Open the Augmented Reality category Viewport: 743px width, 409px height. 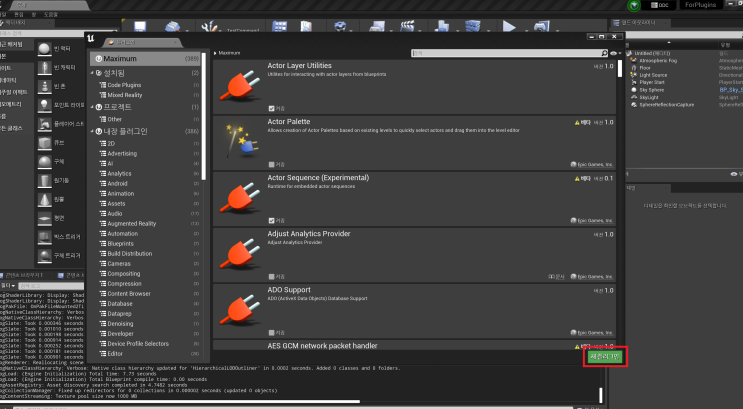pos(131,223)
